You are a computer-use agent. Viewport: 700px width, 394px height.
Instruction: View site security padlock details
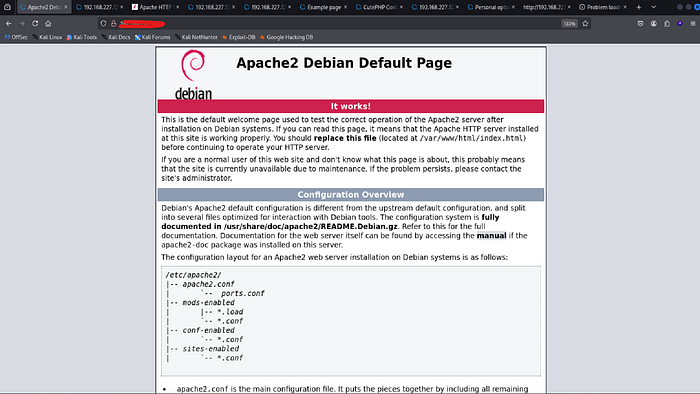pyautogui.click(x=113, y=24)
